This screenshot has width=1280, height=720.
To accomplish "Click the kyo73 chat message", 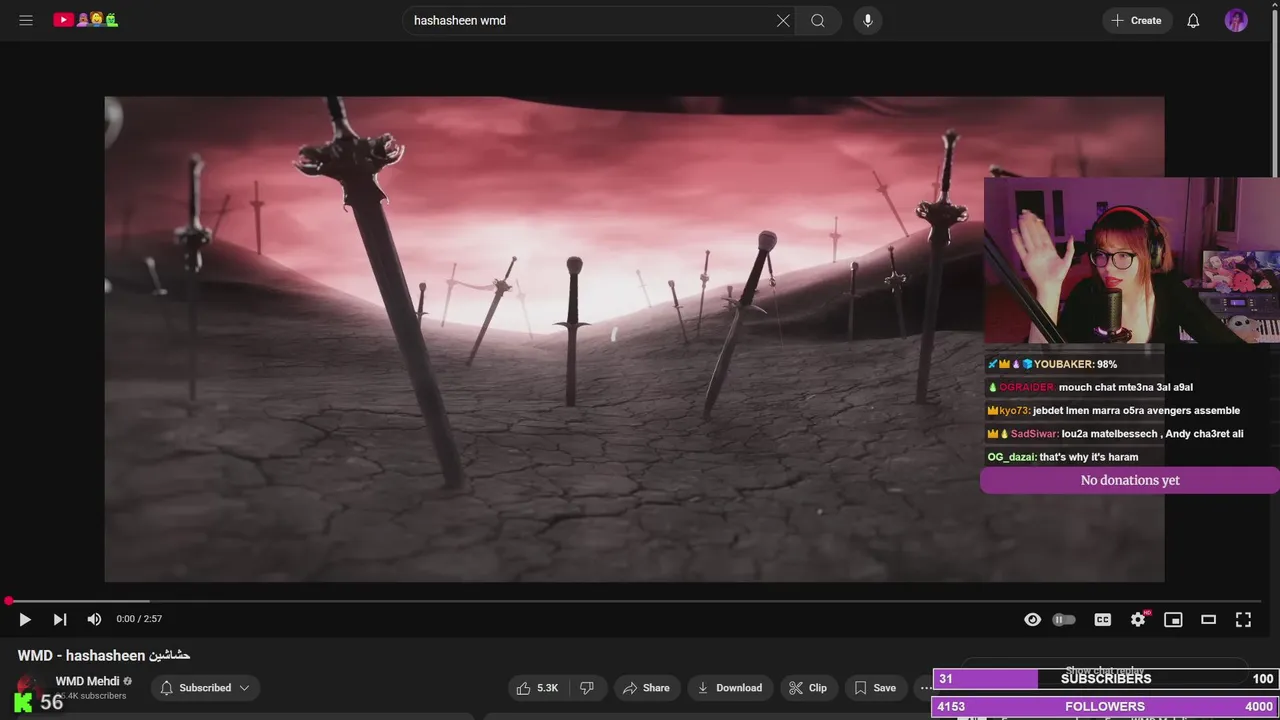I will (1113, 410).
